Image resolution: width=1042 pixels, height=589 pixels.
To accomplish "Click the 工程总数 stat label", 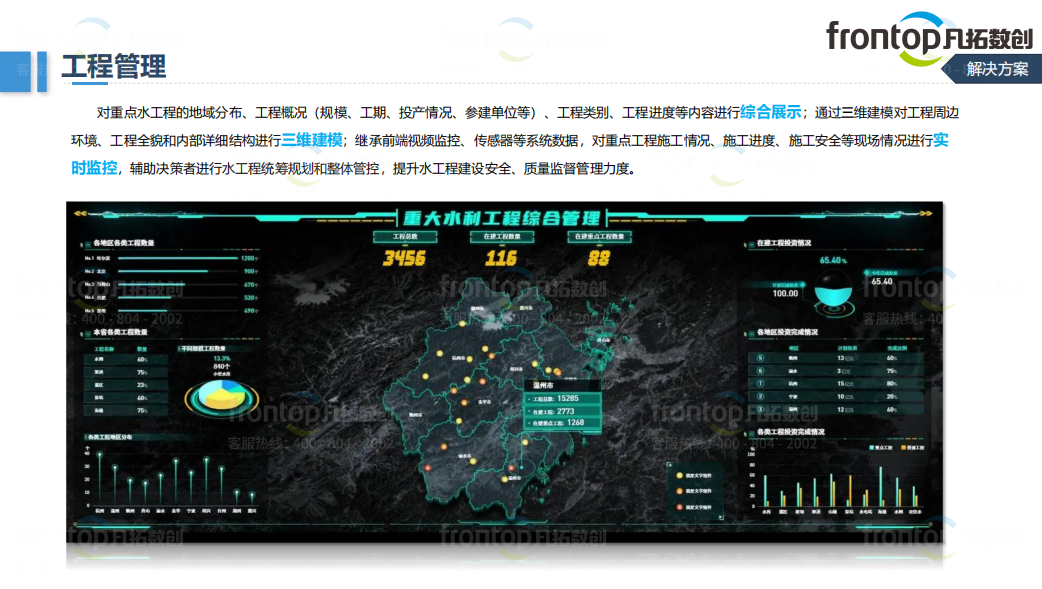I will tap(404, 237).
